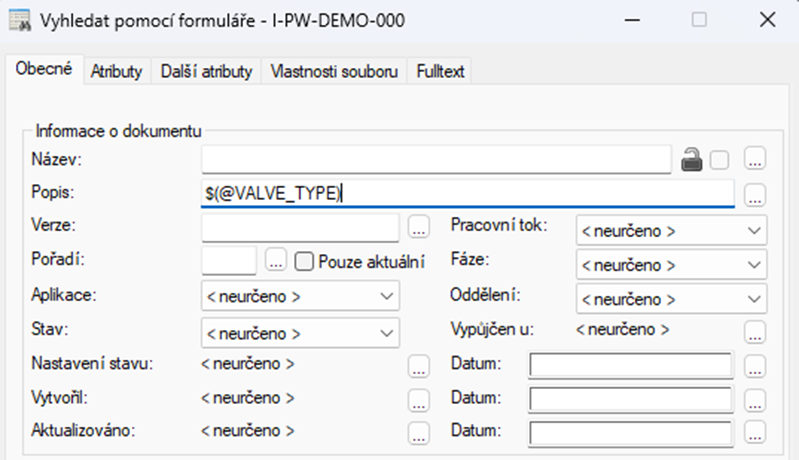
Task: Enable the Pouze aktuální checkbox
Action: pyautogui.click(x=305, y=263)
